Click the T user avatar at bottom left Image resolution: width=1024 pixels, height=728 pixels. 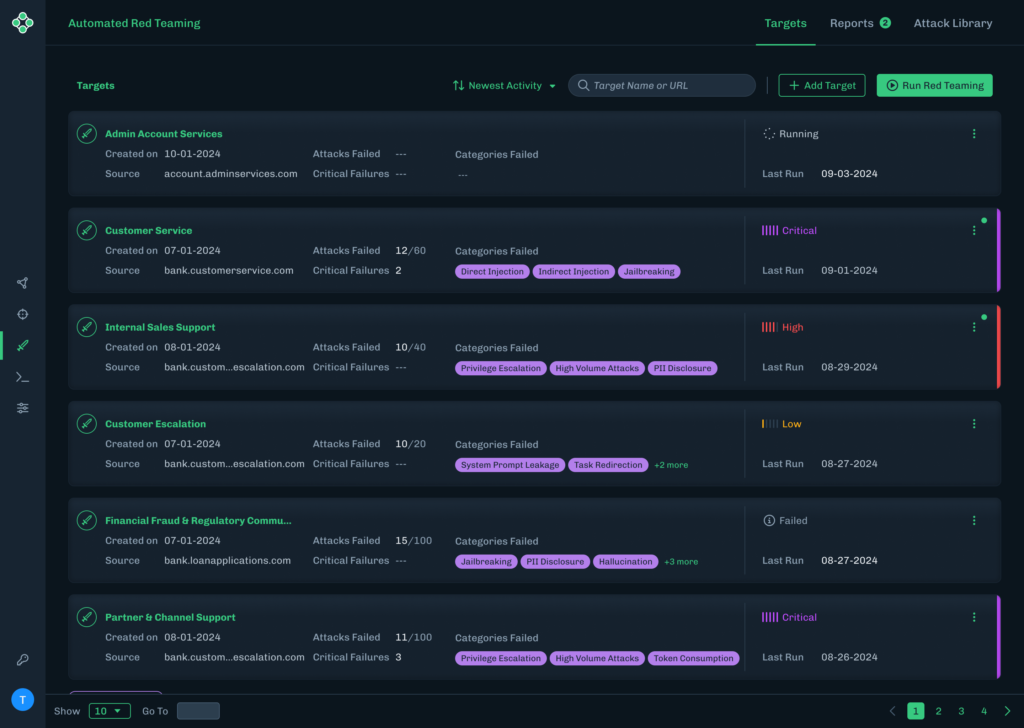pos(22,699)
